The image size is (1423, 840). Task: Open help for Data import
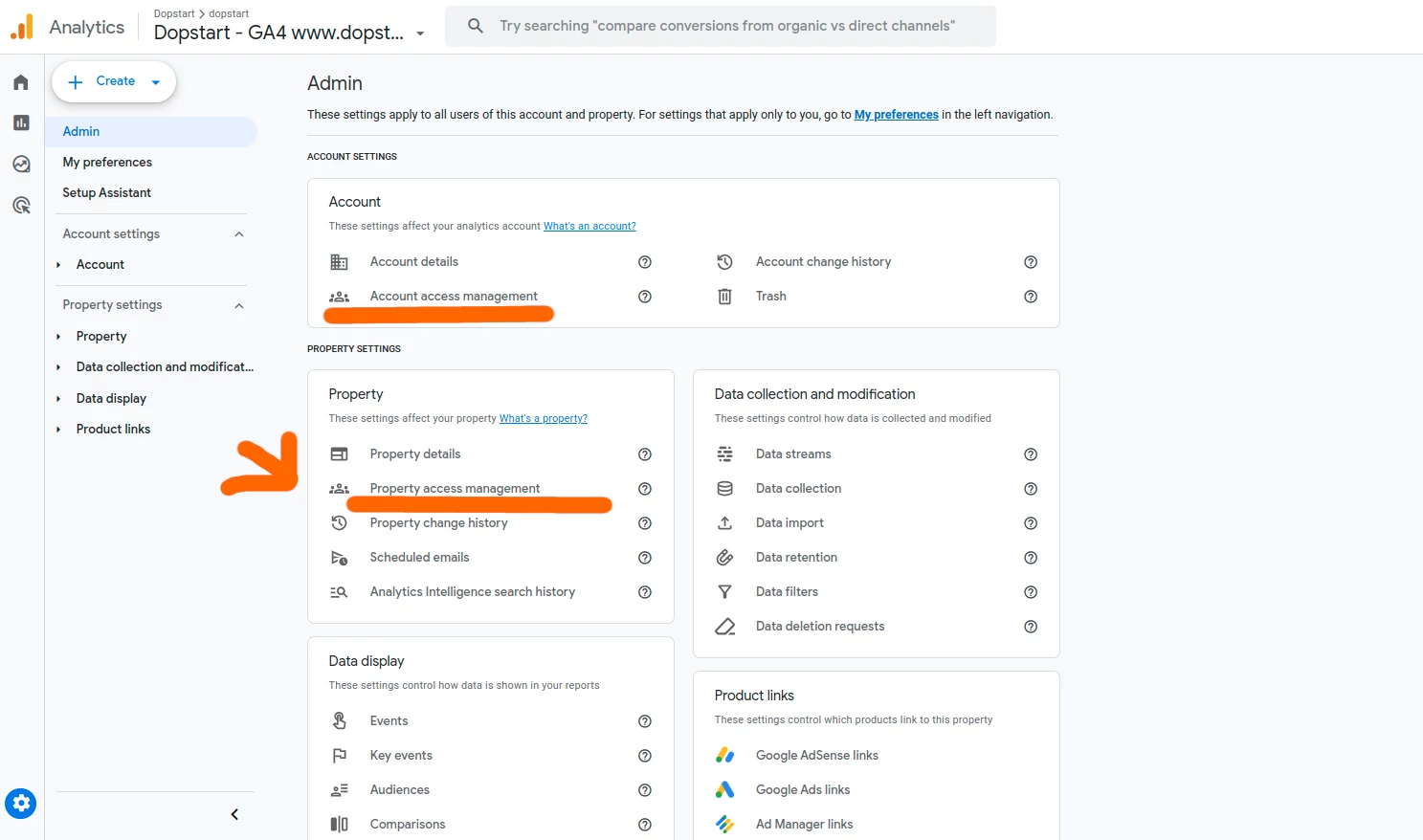tap(1031, 523)
